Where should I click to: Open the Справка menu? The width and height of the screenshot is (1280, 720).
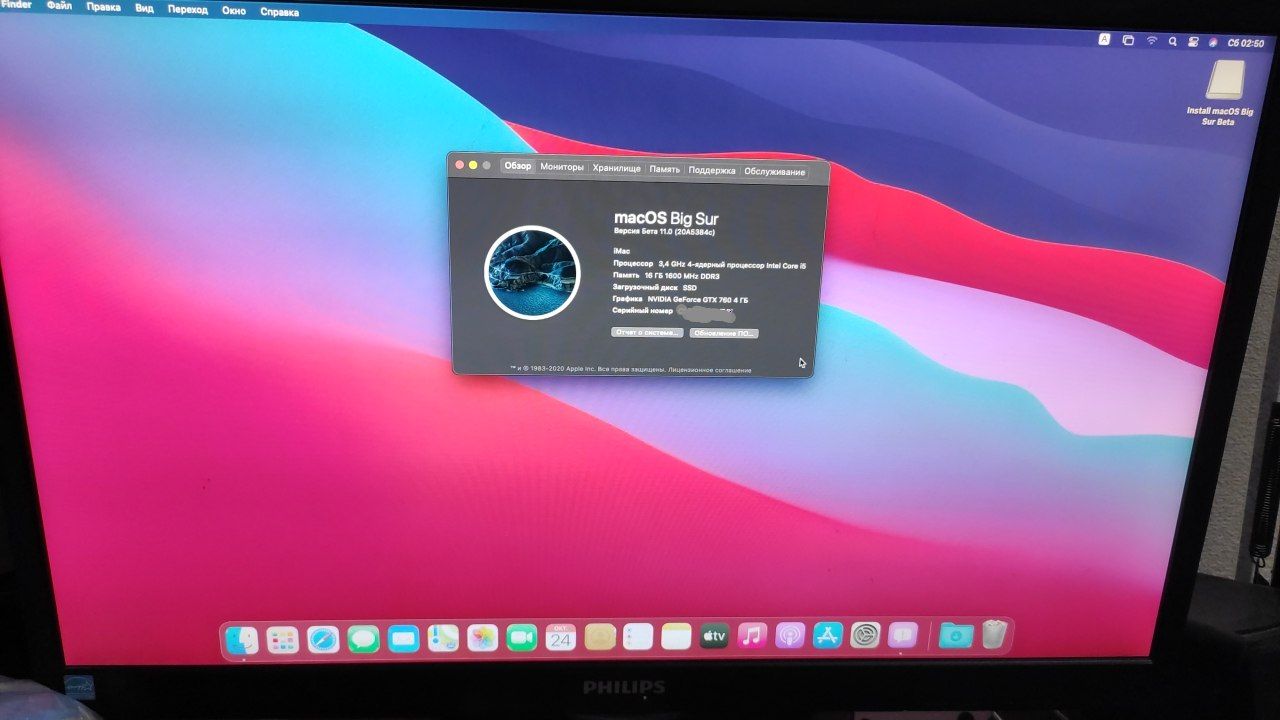click(x=279, y=12)
